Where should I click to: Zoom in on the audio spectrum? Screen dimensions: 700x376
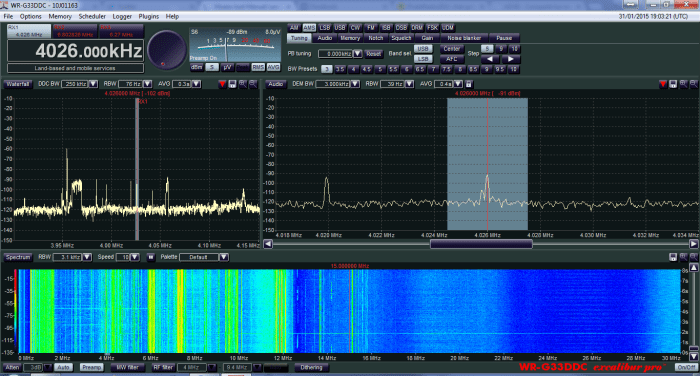(683, 84)
